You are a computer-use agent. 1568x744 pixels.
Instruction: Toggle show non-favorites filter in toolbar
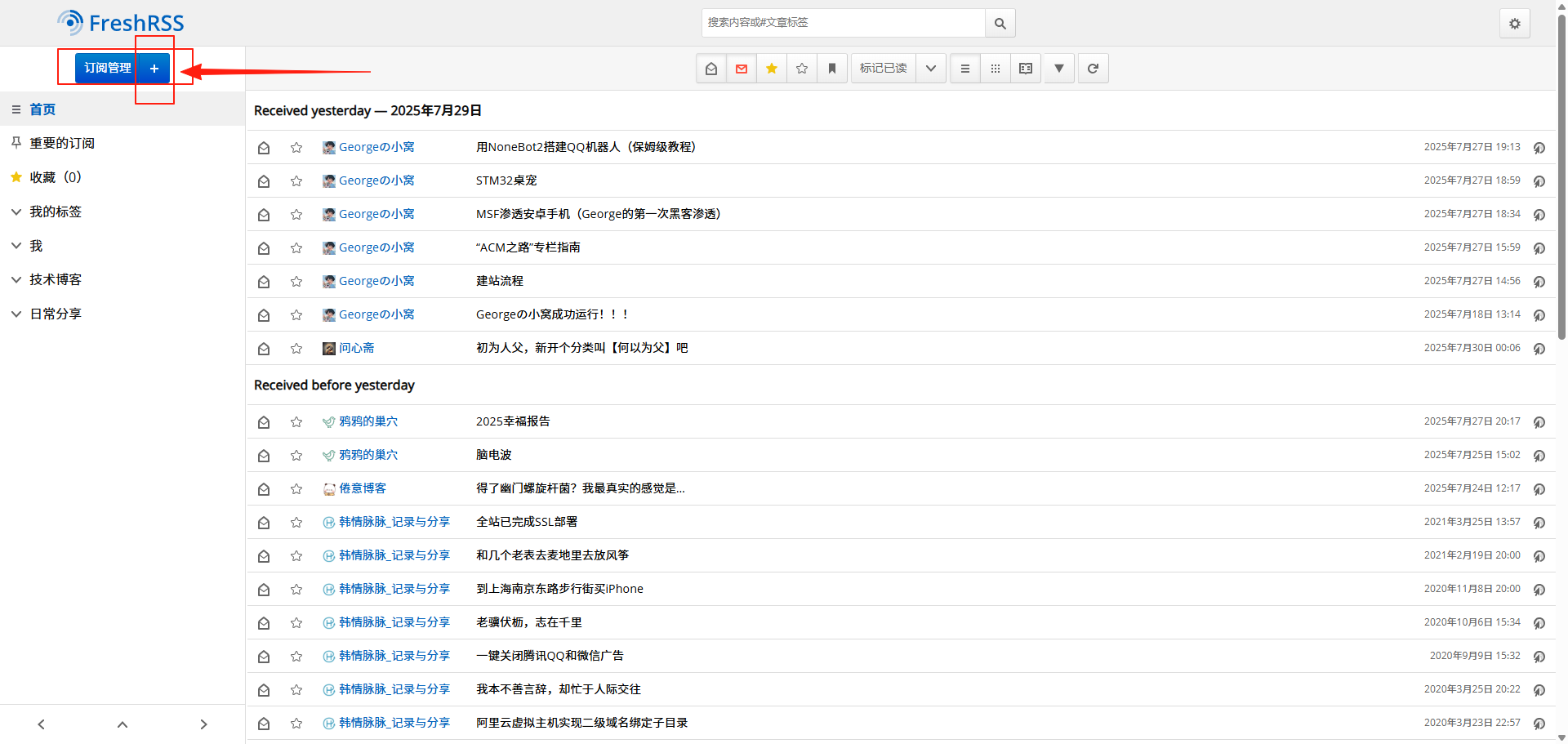(802, 69)
